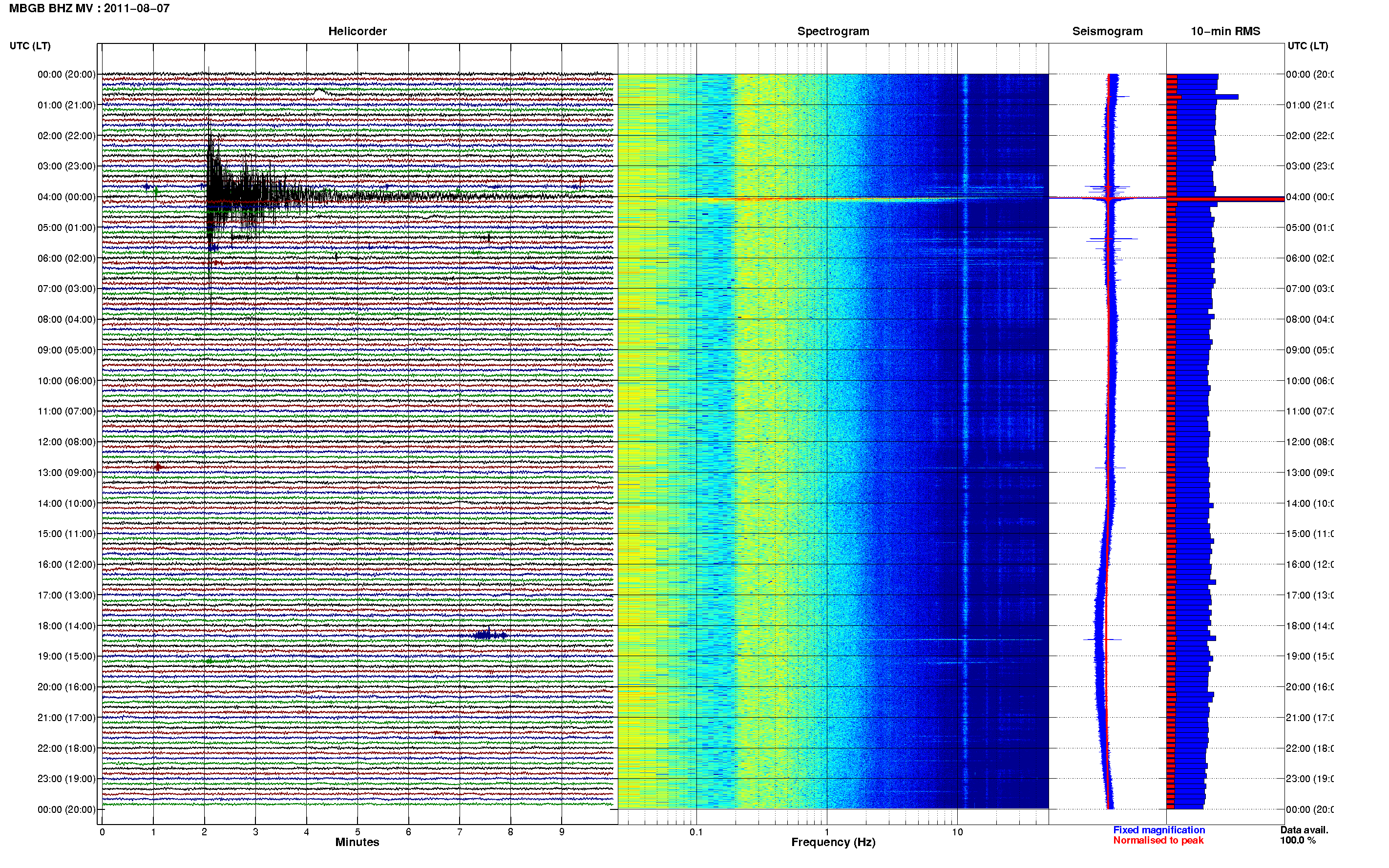This screenshot has height=868, width=1389.
Task: Click the 'Minutes' x-axis label
Action: [357, 842]
